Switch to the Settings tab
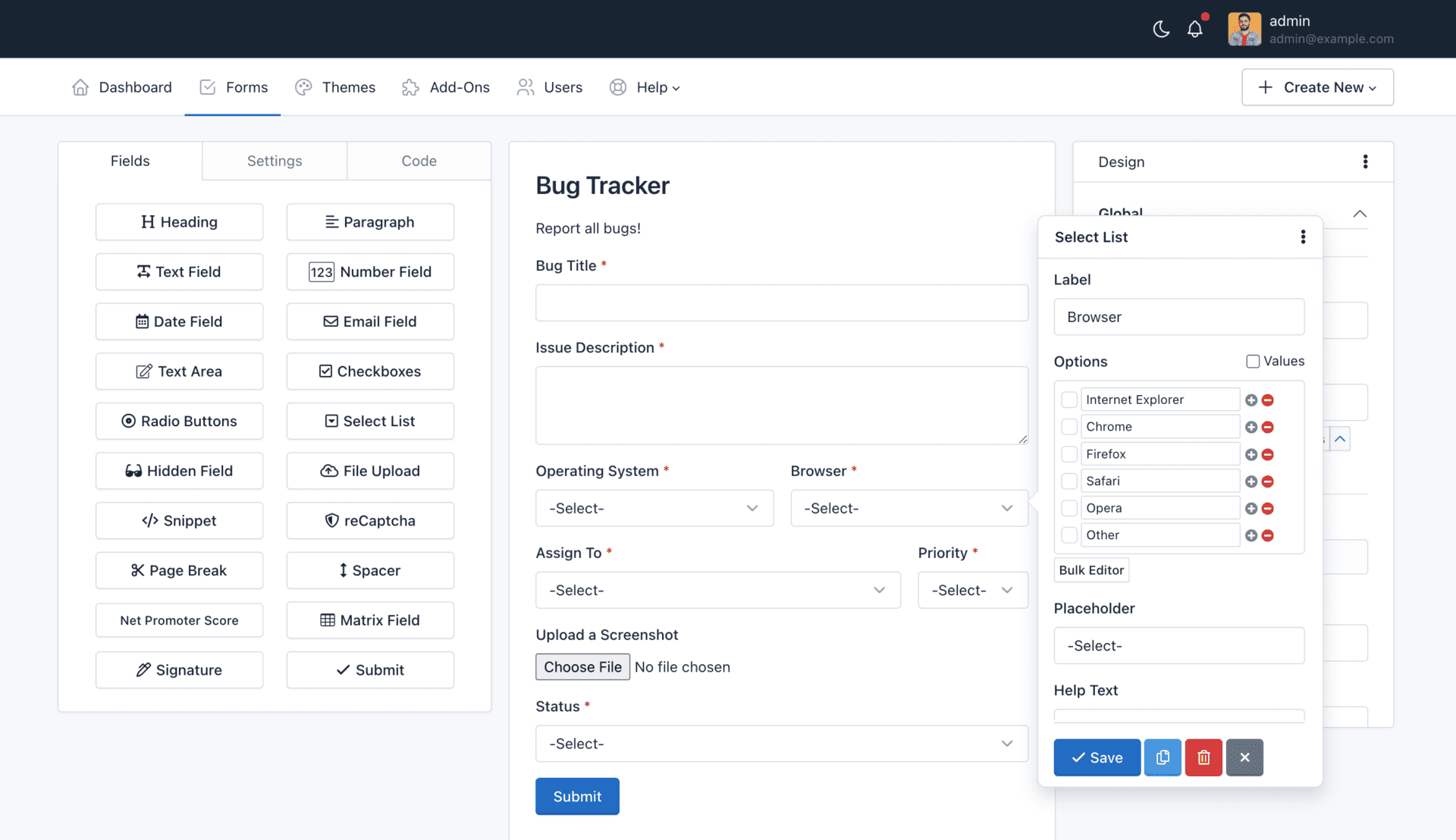This screenshot has height=840, width=1456. click(x=275, y=161)
